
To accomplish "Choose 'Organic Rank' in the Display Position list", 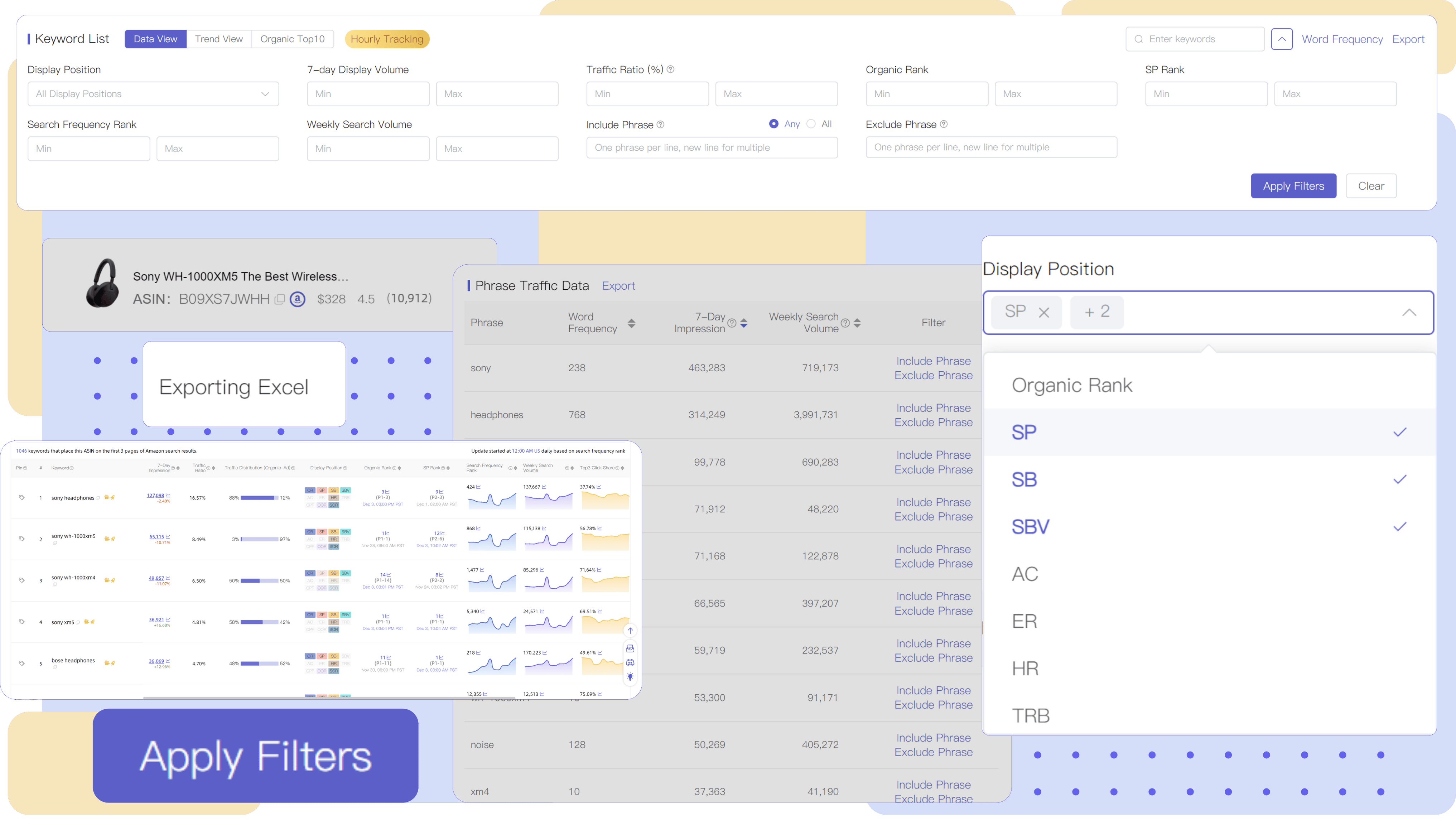I will (1209, 385).
